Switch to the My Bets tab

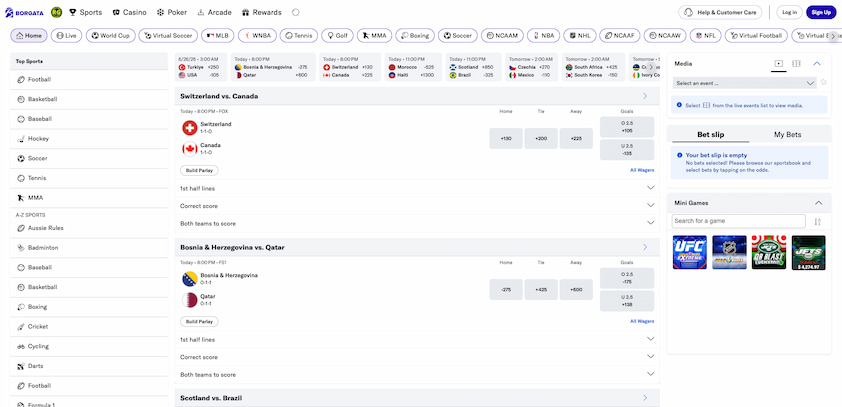point(787,135)
